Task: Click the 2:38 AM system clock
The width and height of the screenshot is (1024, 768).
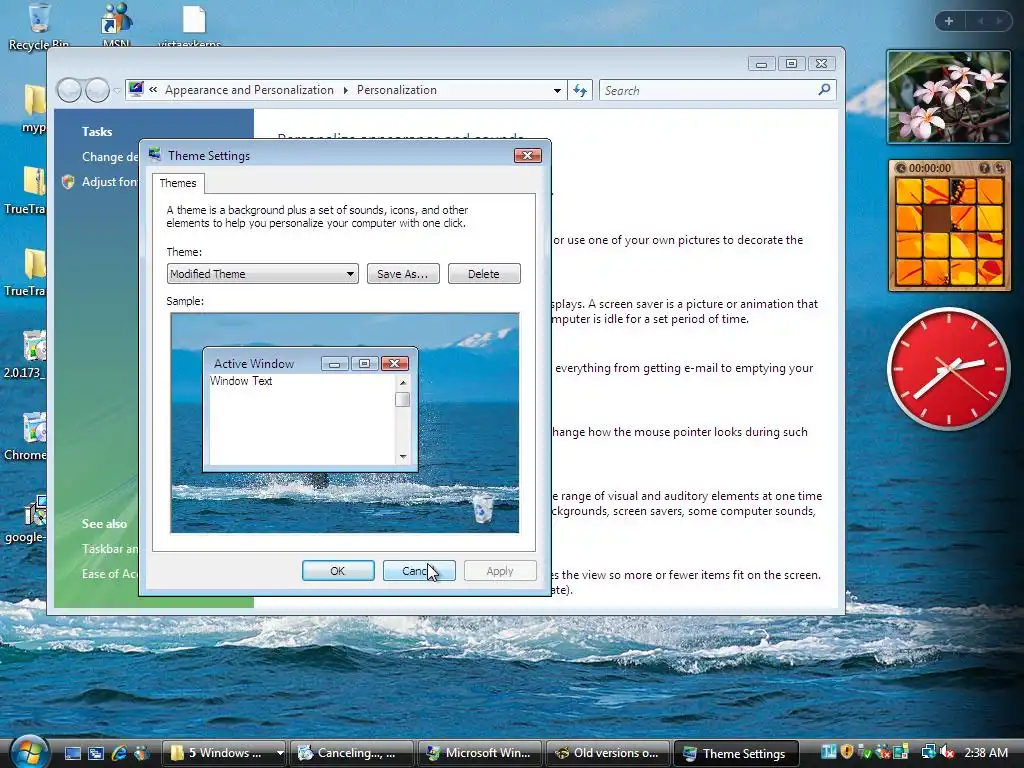Action: point(986,752)
